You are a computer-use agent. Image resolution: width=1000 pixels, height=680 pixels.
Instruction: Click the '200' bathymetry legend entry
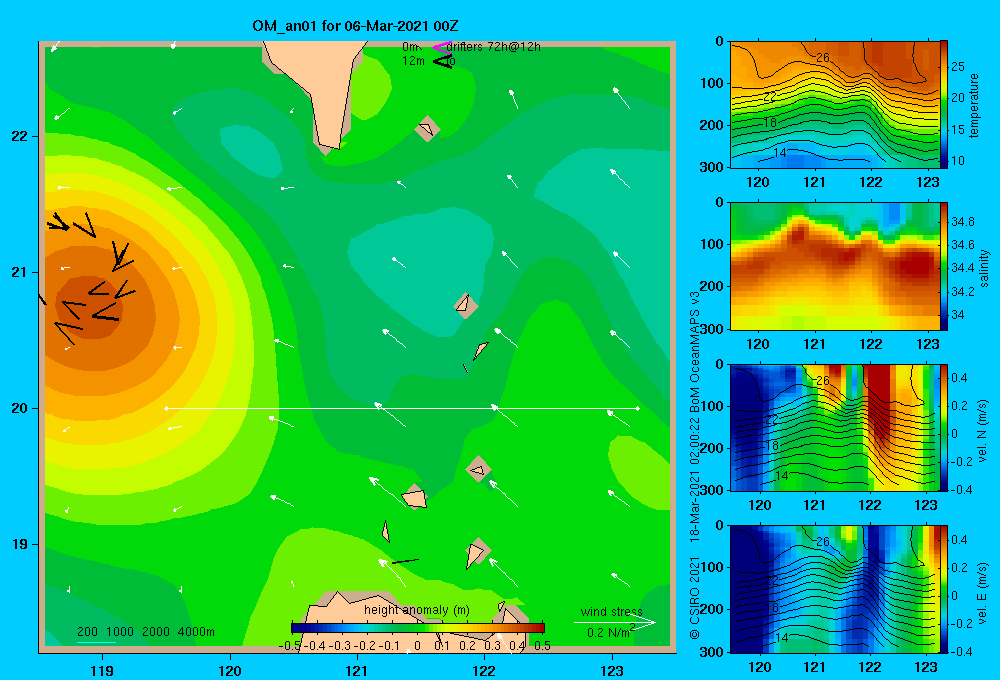pos(87,632)
